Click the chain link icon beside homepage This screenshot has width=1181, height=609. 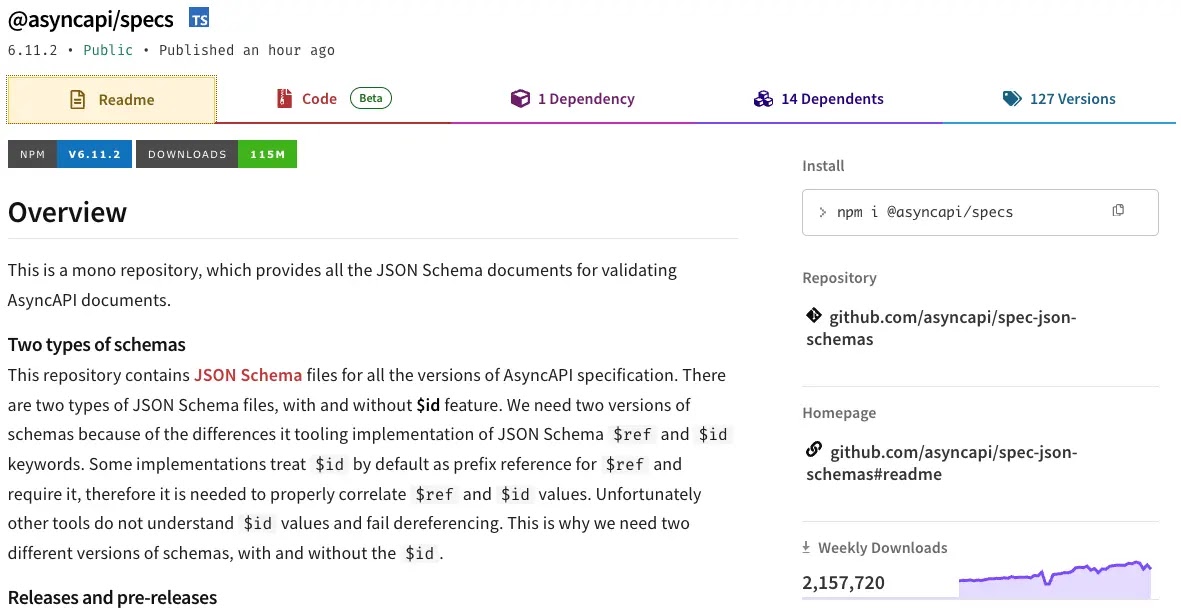tap(813, 450)
